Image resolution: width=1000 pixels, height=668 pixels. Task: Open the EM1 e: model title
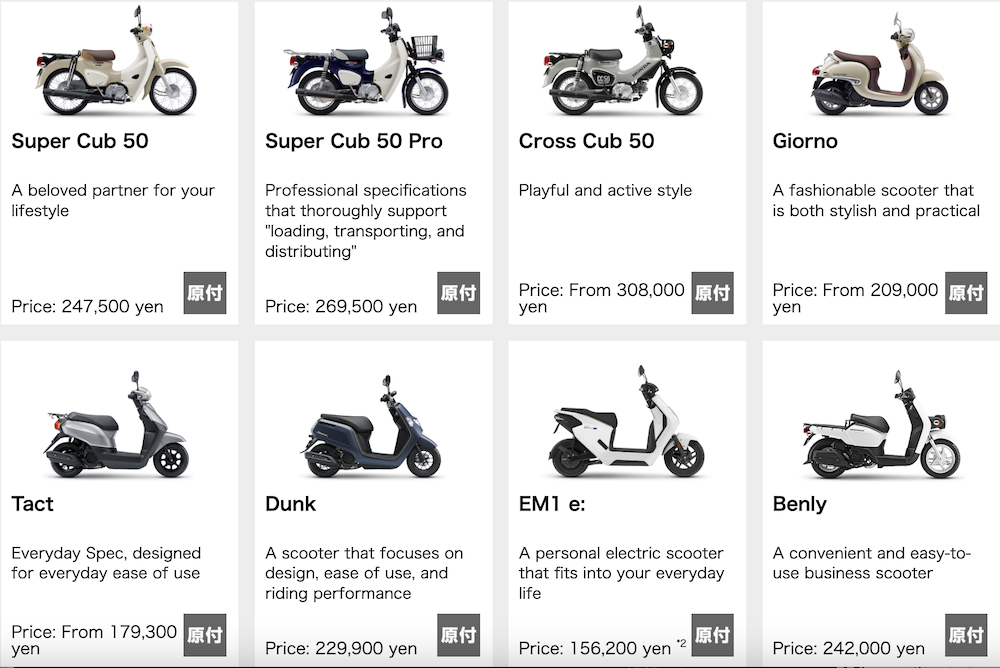point(552,504)
